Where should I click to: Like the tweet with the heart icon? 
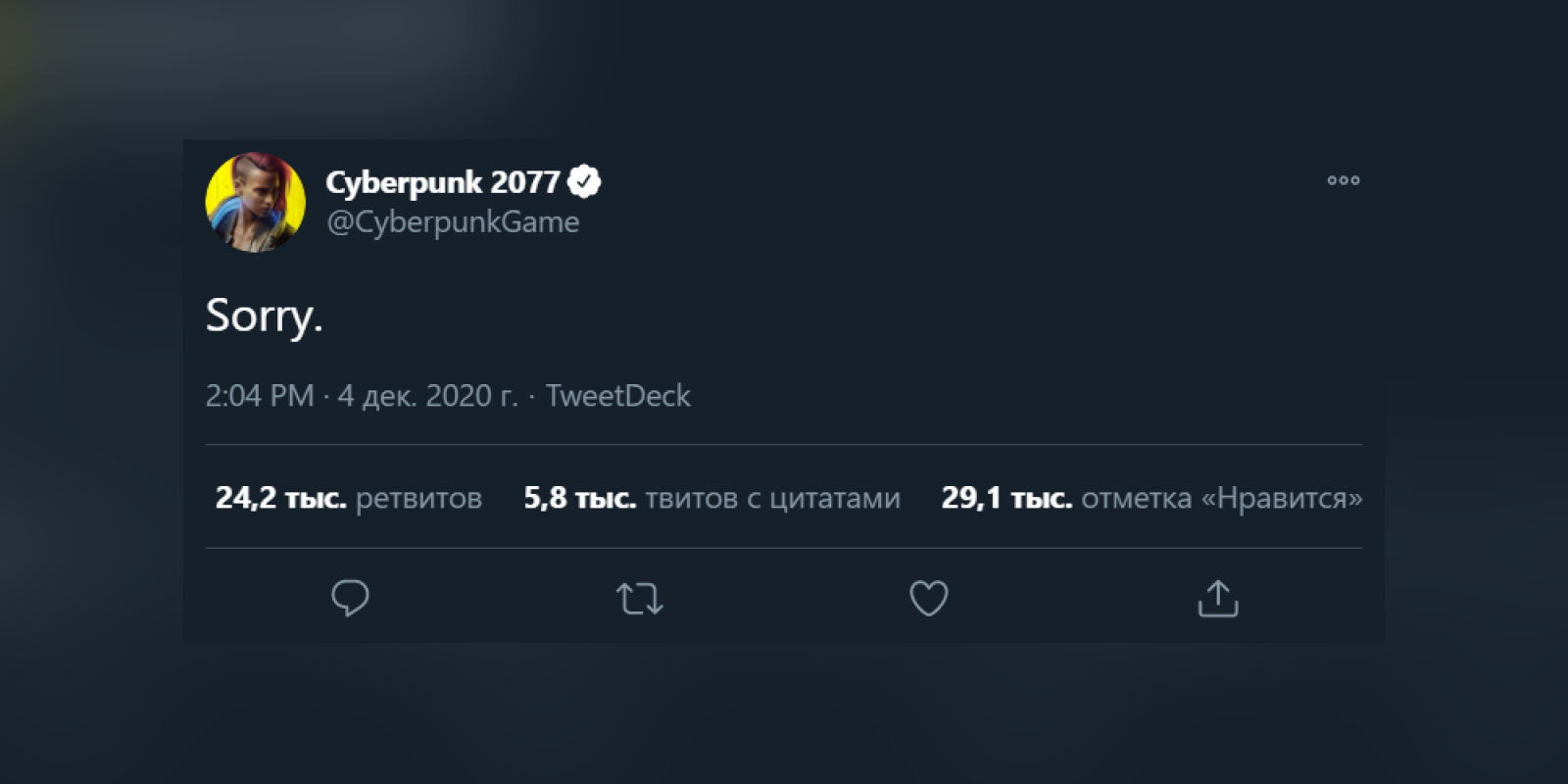(928, 597)
